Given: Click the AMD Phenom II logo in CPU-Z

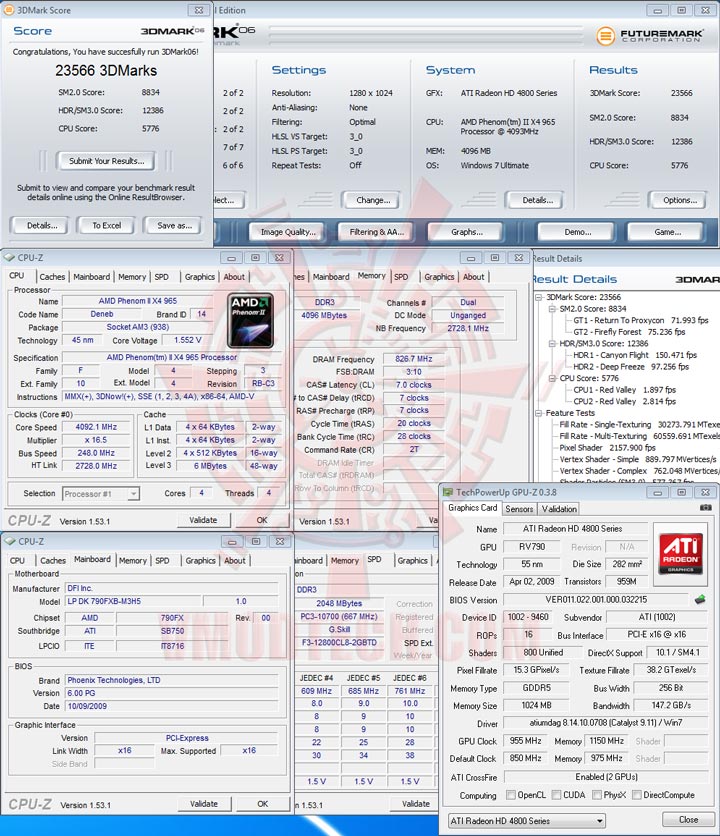Looking at the screenshot, I should [x=250, y=320].
